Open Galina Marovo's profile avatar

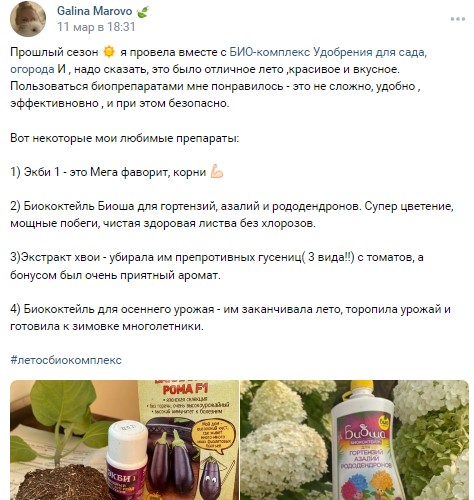pos(28,18)
